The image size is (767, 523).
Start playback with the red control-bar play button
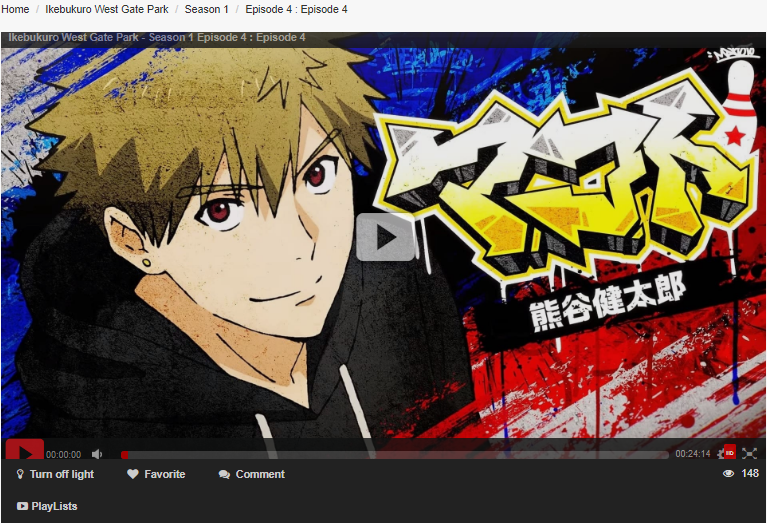coord(25,451)
